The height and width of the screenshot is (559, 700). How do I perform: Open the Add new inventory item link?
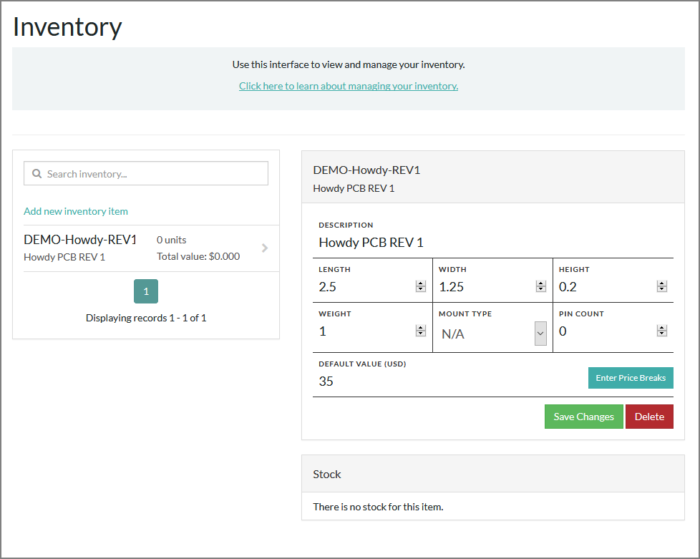point(76,211)
